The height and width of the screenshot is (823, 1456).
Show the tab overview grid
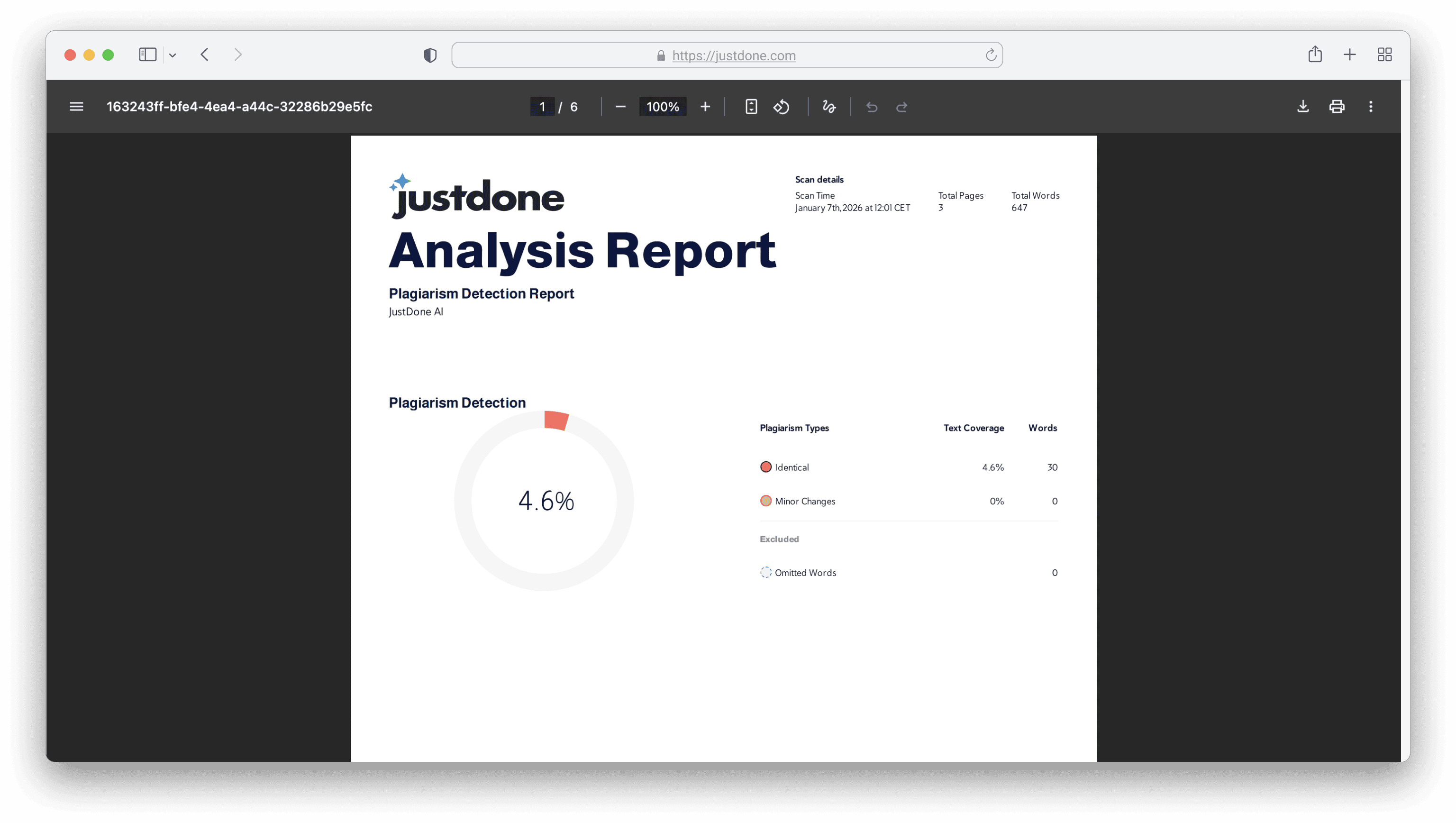pyautogui.click(x=1384, y=55)
